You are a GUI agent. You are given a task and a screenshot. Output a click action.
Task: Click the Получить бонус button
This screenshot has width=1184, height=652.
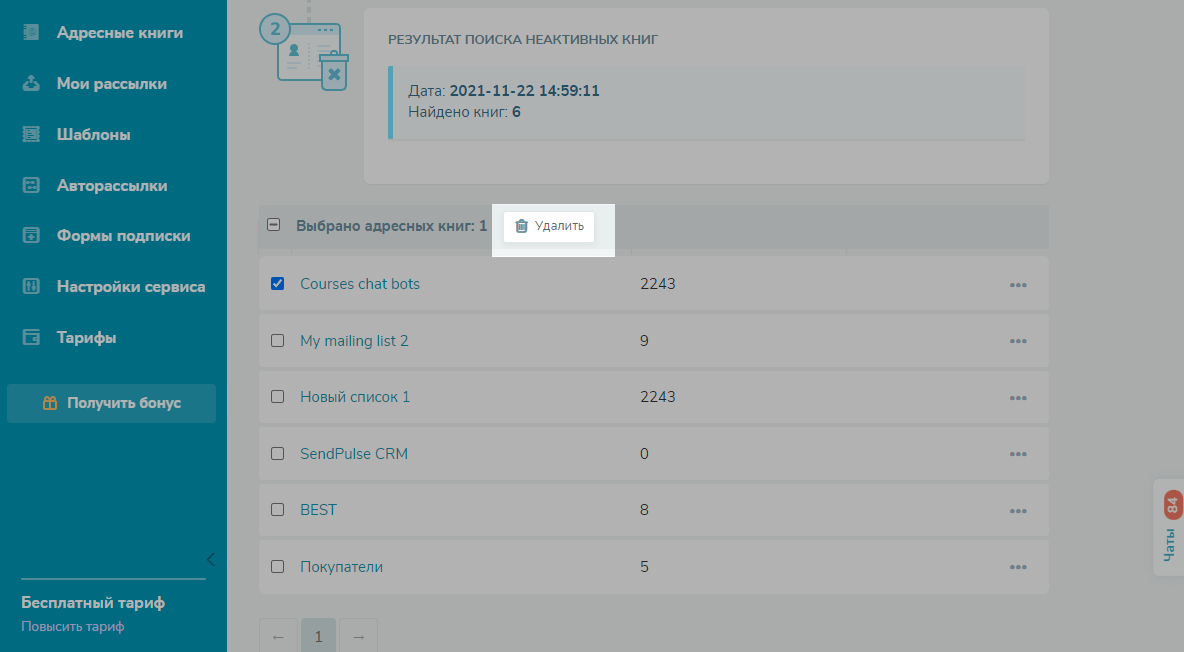pos(112,403)
